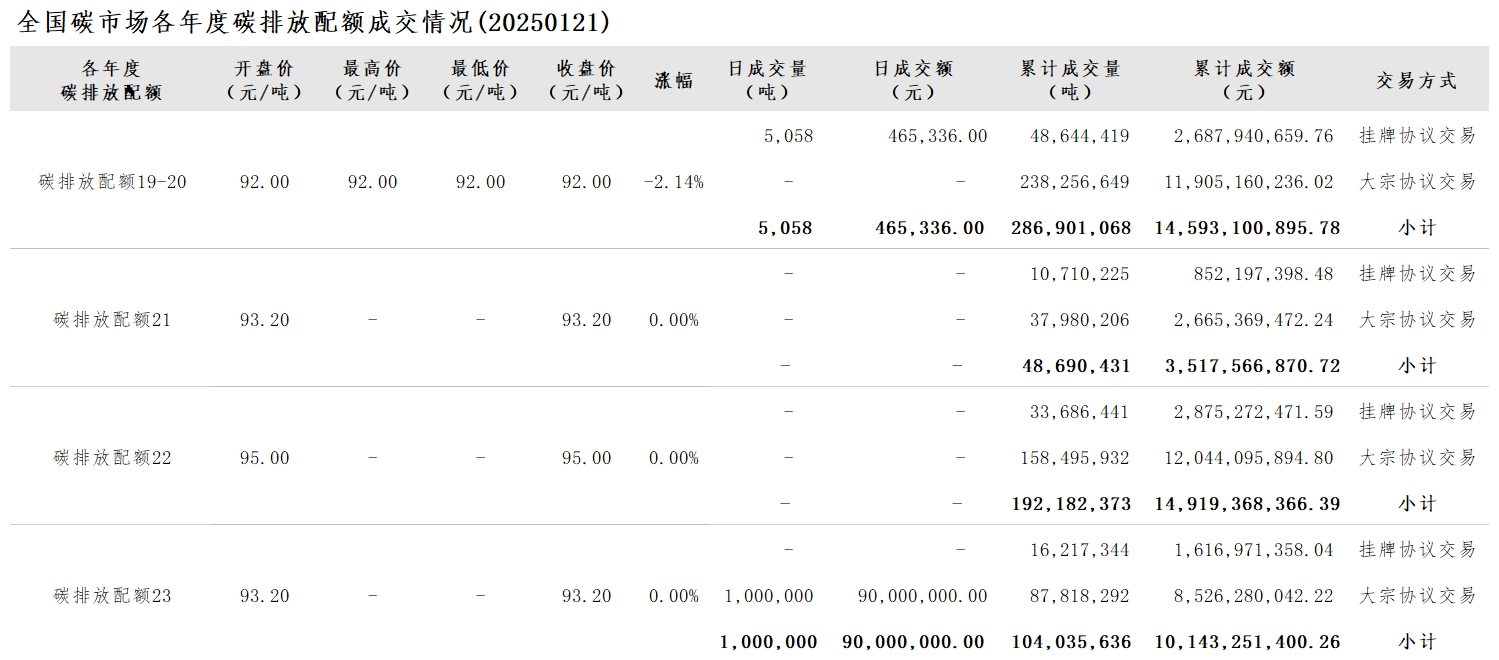Select the cumulative volume 87,818,292
Viewport: 1499px width, 660px height.
tap(1079, 596)
